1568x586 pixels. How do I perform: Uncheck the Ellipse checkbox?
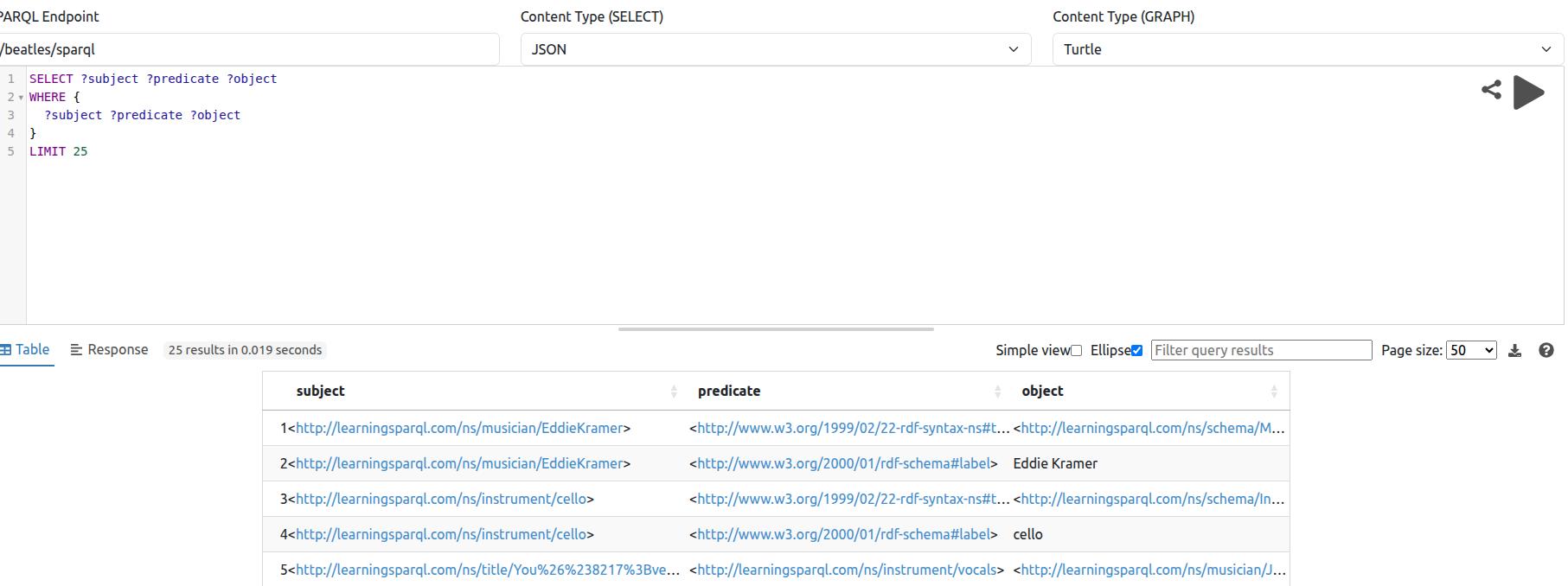1136,351
